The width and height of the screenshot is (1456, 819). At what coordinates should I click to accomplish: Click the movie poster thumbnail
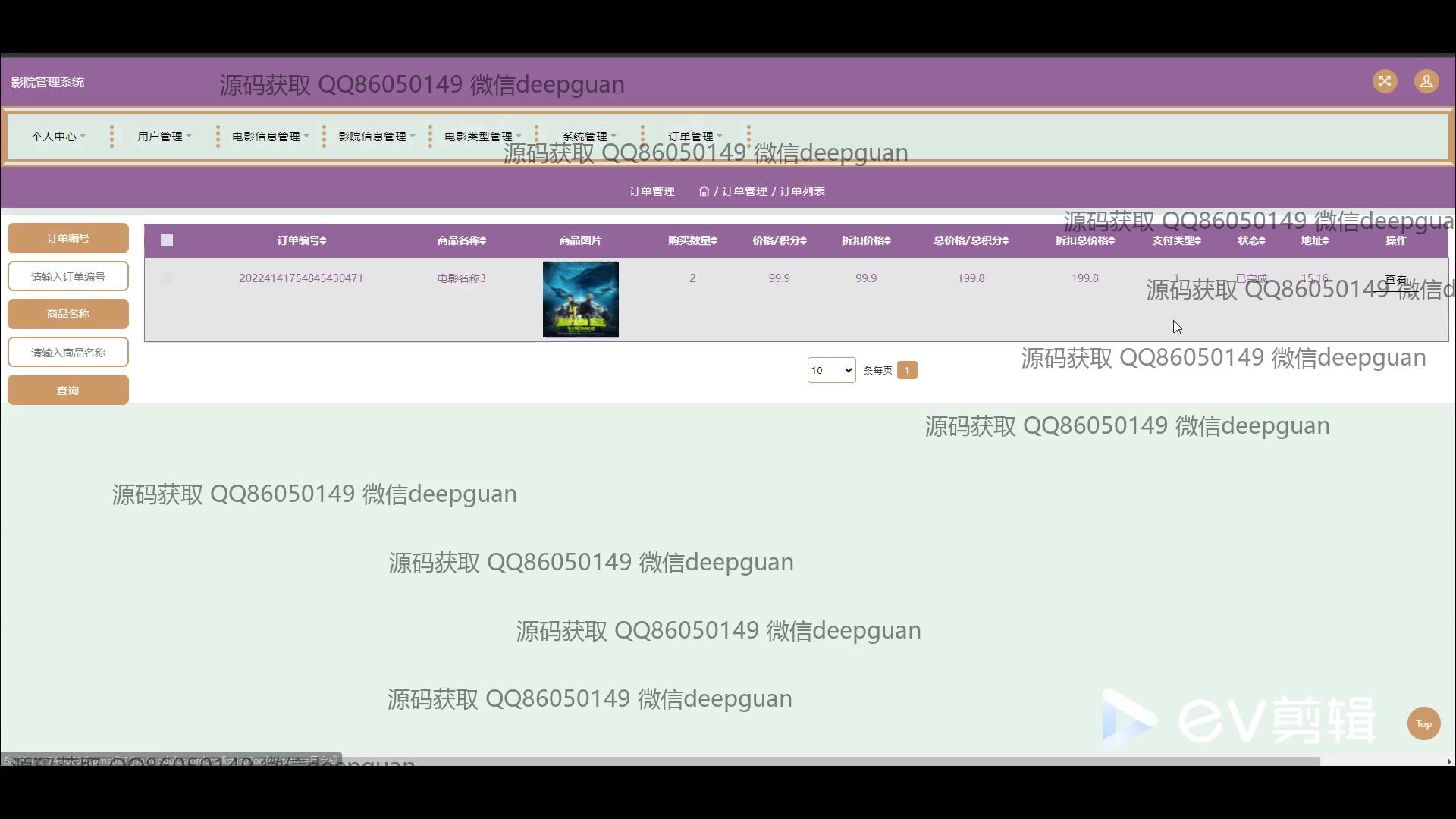pyautogui.click(x=581, y=300)
